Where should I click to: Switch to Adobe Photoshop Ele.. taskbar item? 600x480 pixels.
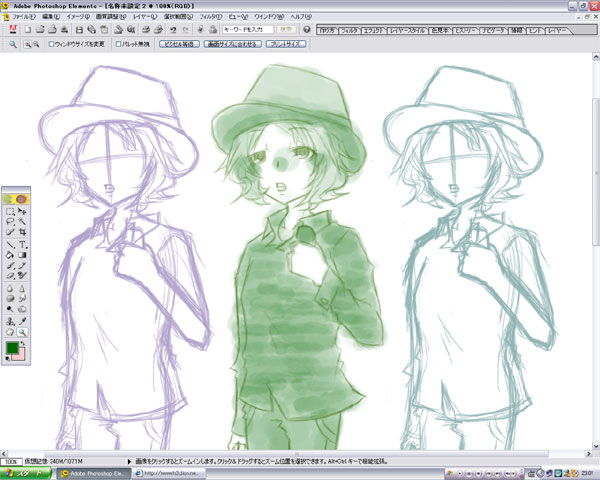[x=94, y=473]
